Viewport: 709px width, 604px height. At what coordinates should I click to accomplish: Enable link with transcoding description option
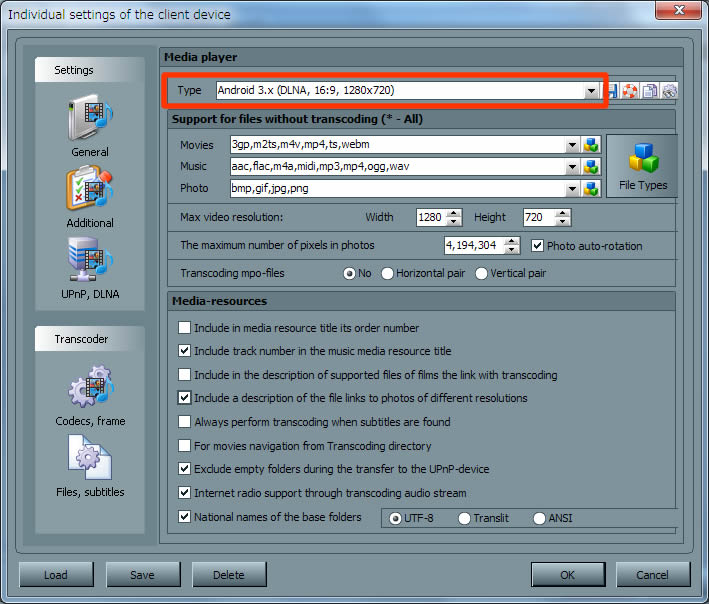pyautogui.click(x=184, y=374)
